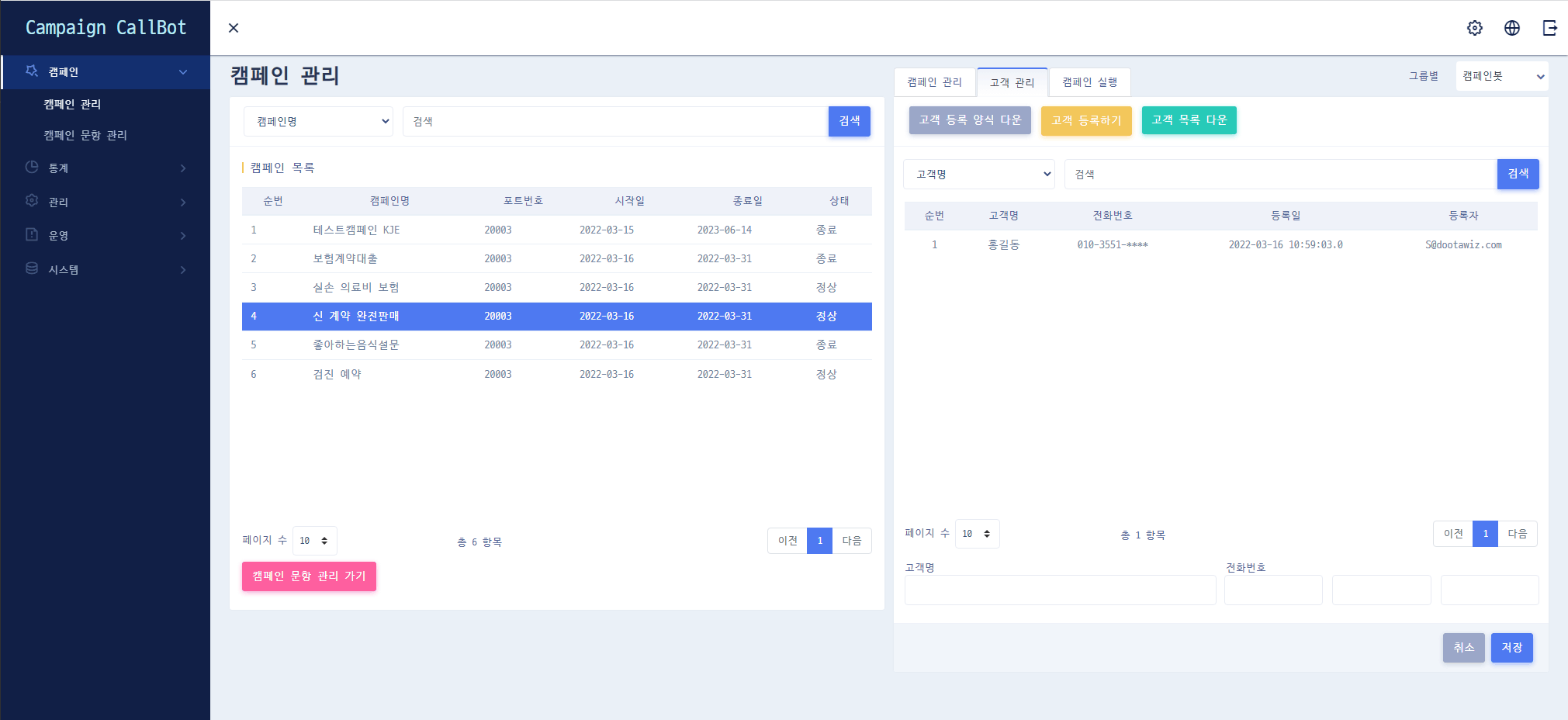Click the globe language icon

1511,28
